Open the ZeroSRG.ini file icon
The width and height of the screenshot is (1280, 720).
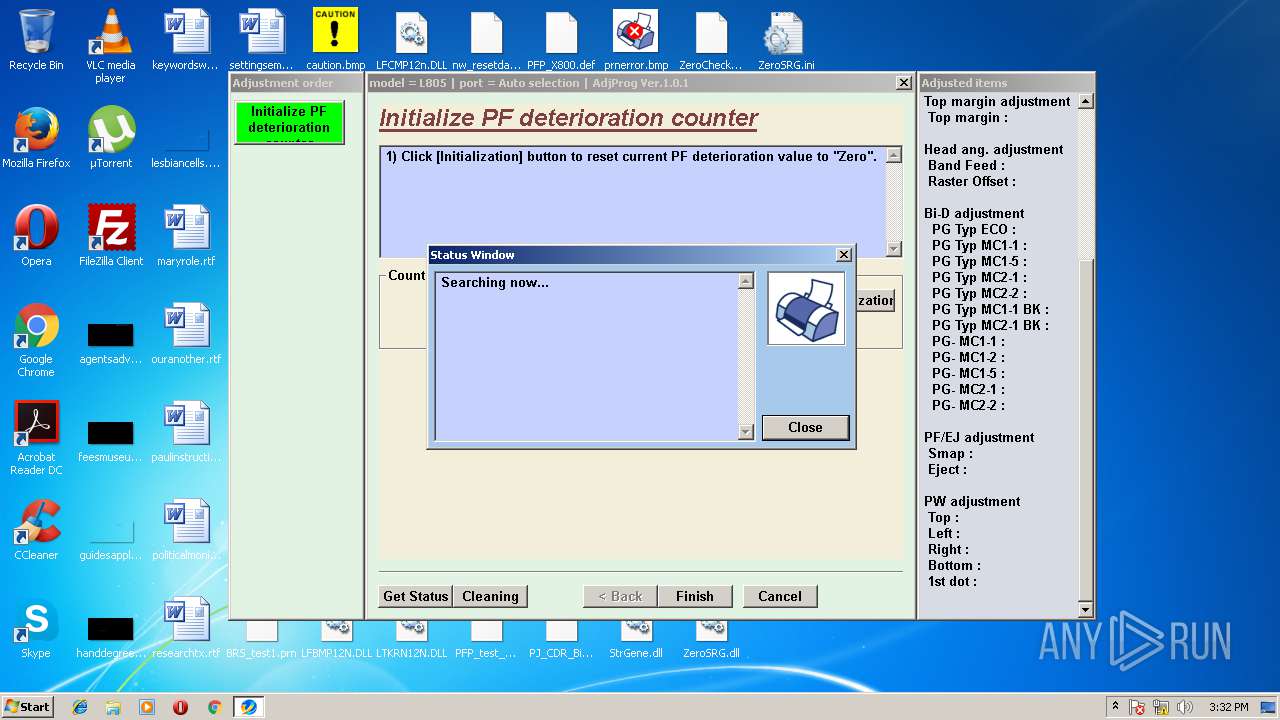pyautogui.click(x=785, y=40)
